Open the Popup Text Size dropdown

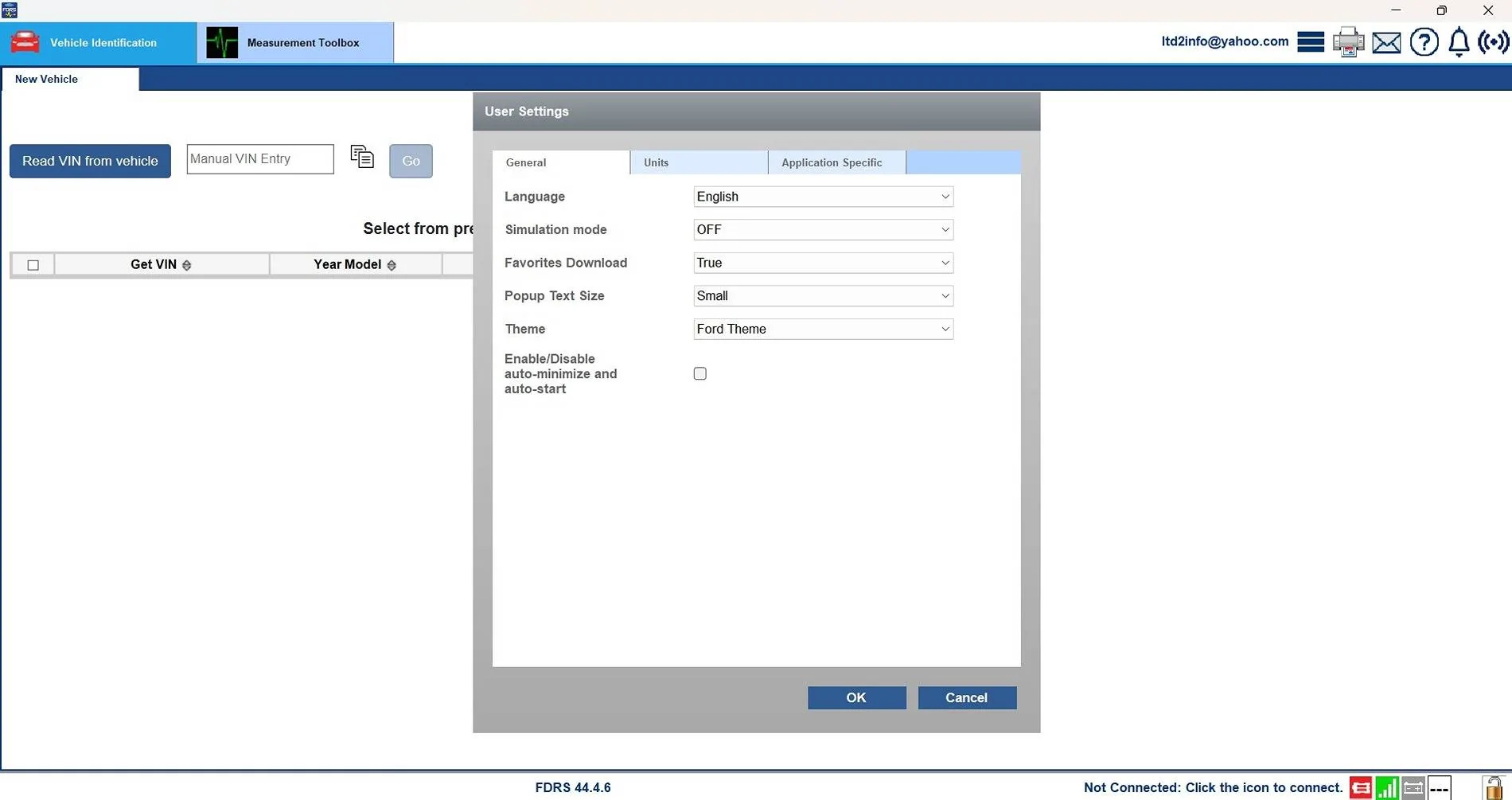pyautogui.click(x=823, y=295)
